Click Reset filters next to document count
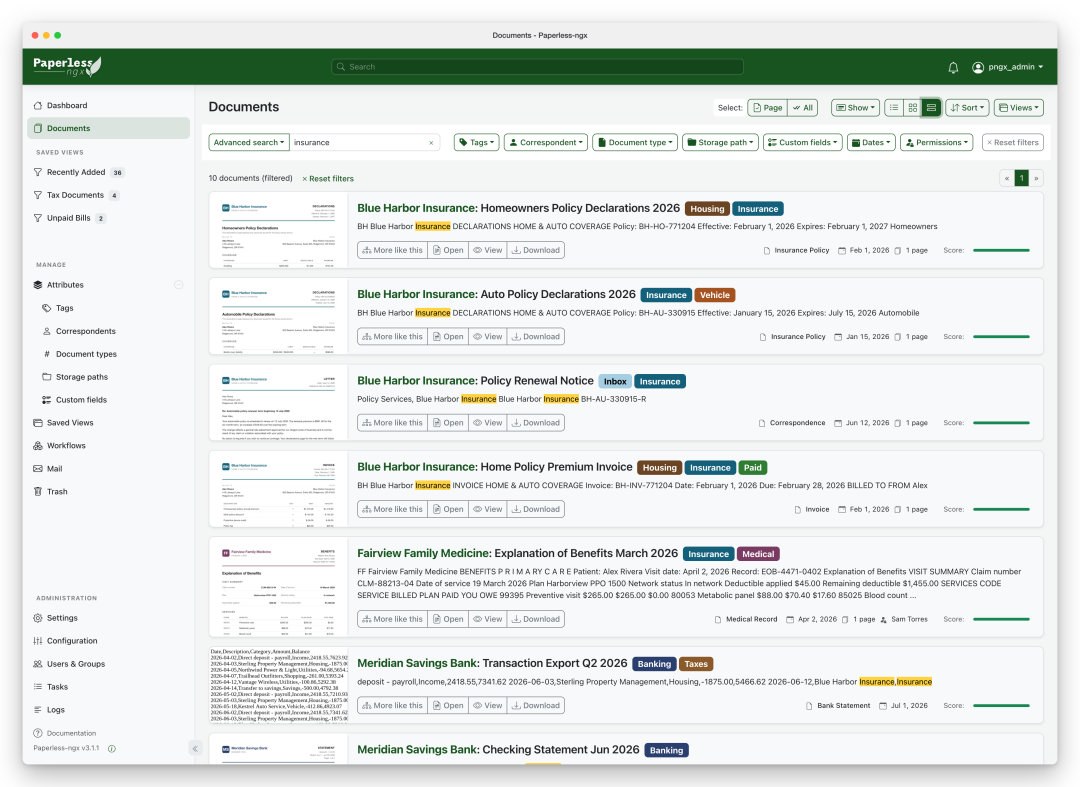This screenshot has width=1080, height=787. [x=328, y=178]
